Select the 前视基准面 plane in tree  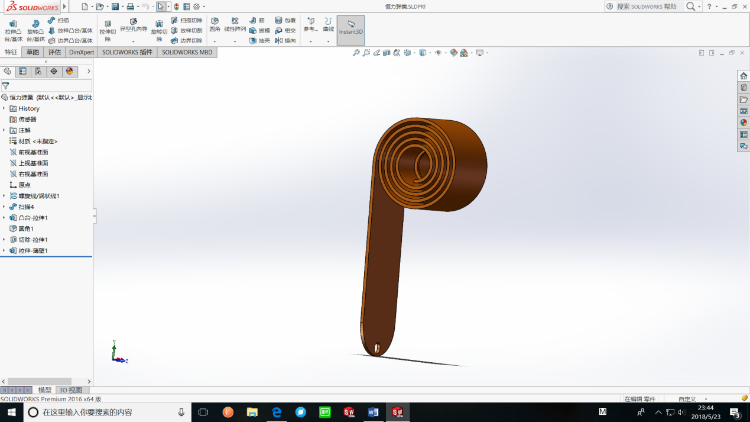(33, 151)
